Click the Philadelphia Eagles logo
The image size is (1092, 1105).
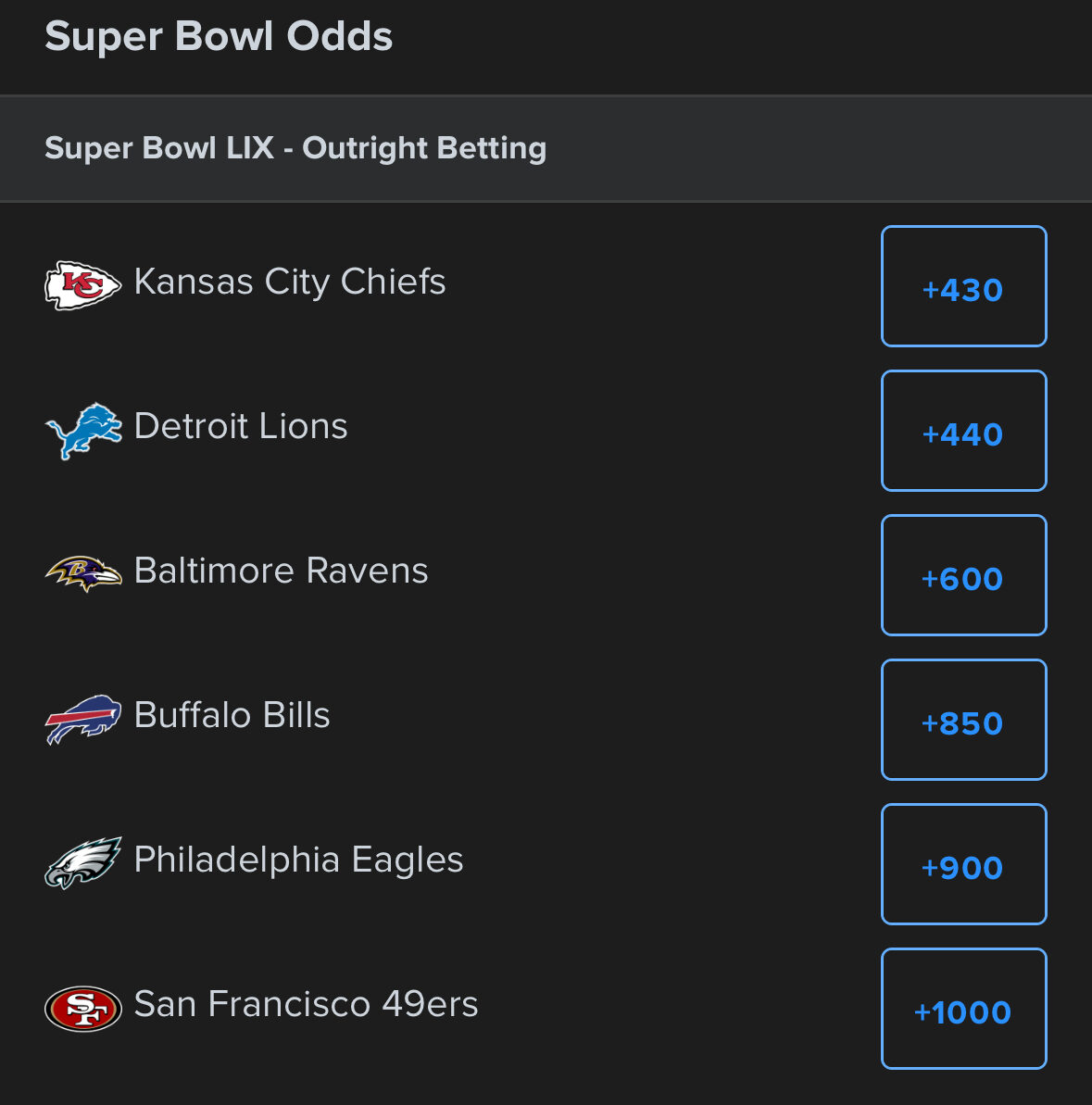tap(82, 862)
